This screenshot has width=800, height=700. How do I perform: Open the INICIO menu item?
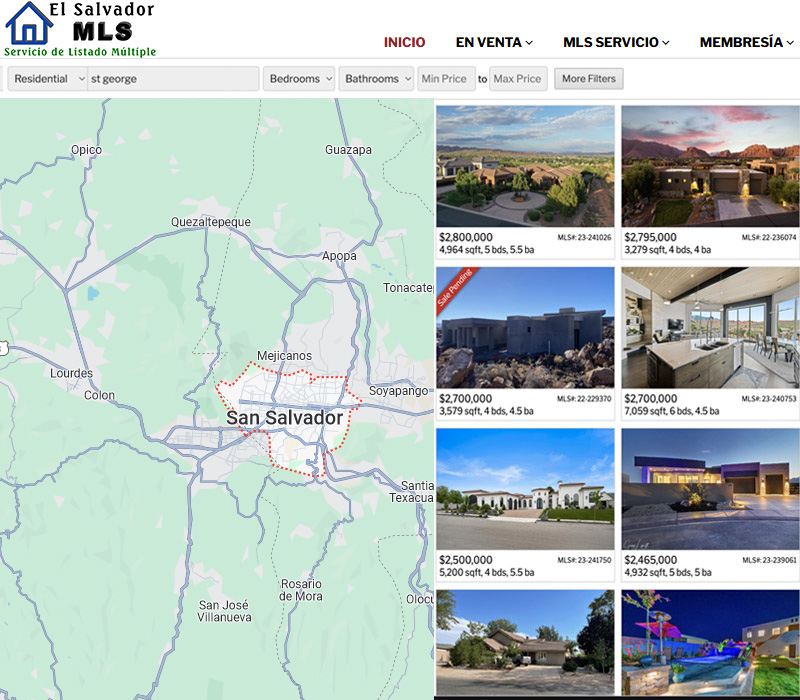[x=404, y=42]
